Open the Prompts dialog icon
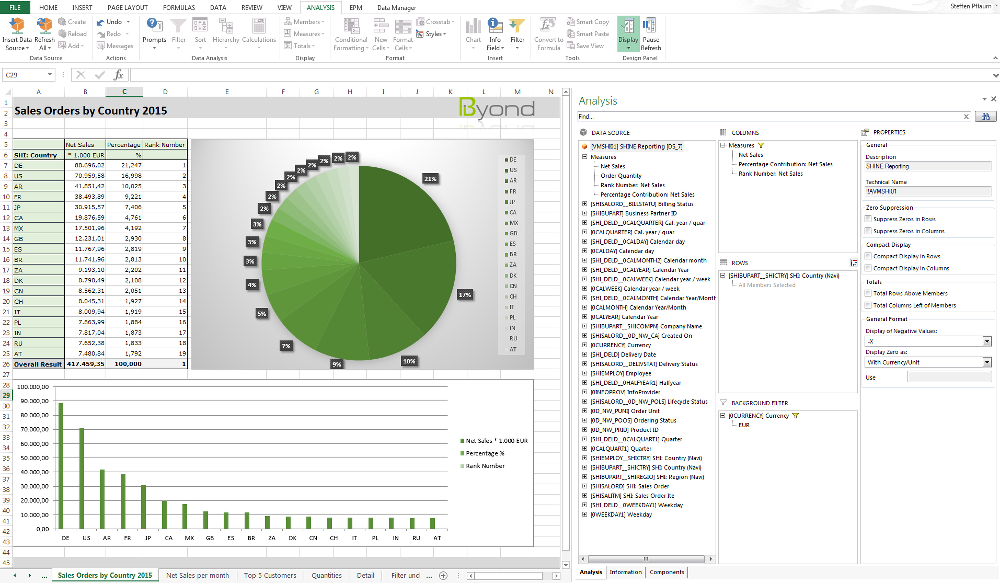 [154, 26]
